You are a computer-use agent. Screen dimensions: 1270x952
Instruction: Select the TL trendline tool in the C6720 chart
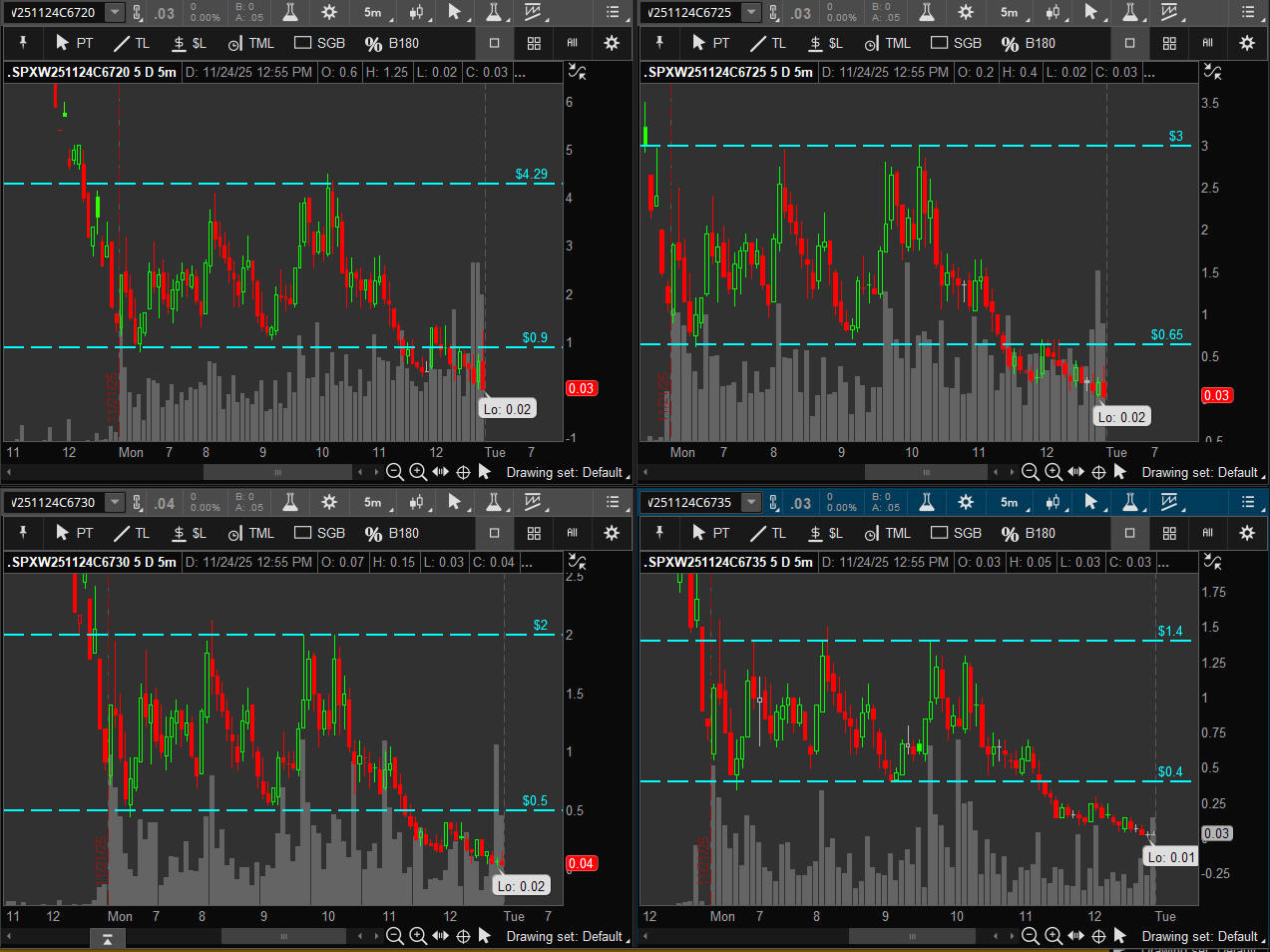pyautogui.click(x=131, y=43)
